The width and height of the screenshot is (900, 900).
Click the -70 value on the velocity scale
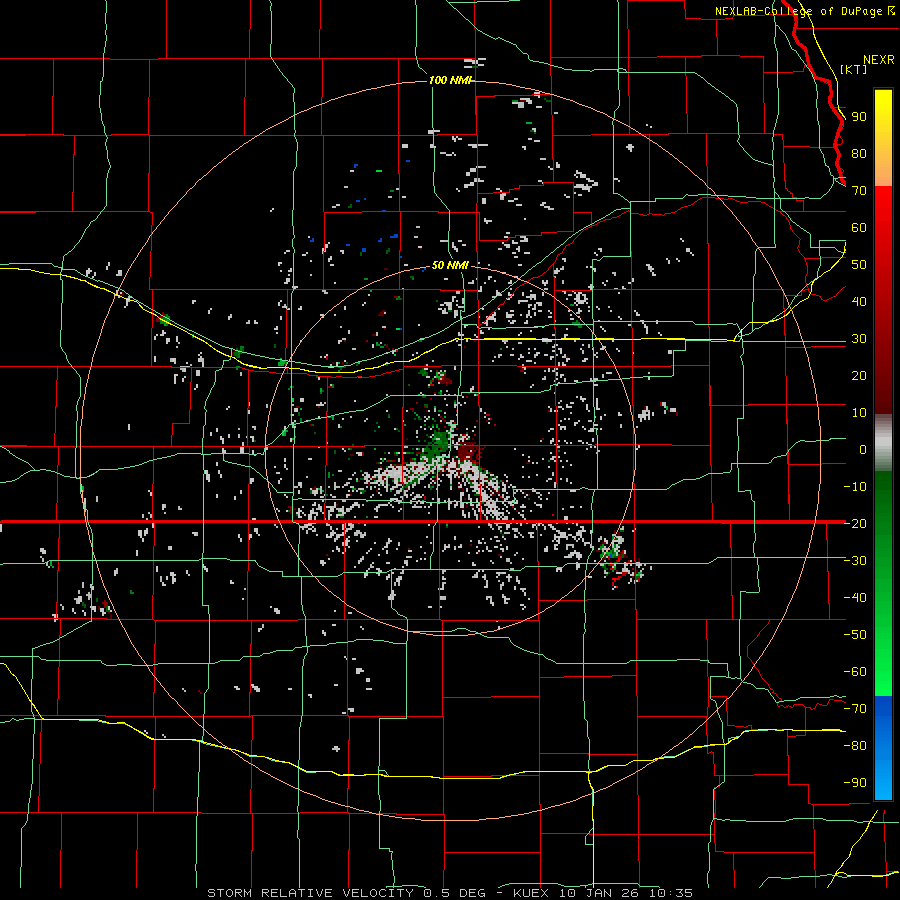(855, 709)
